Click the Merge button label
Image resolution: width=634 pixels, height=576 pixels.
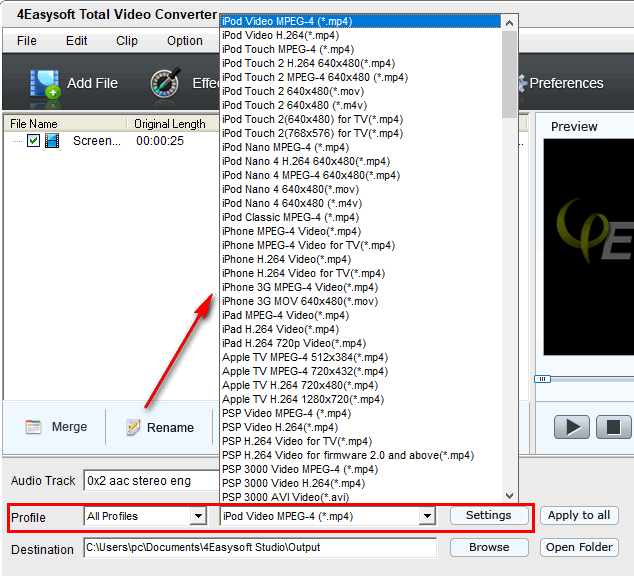[69, 427]
